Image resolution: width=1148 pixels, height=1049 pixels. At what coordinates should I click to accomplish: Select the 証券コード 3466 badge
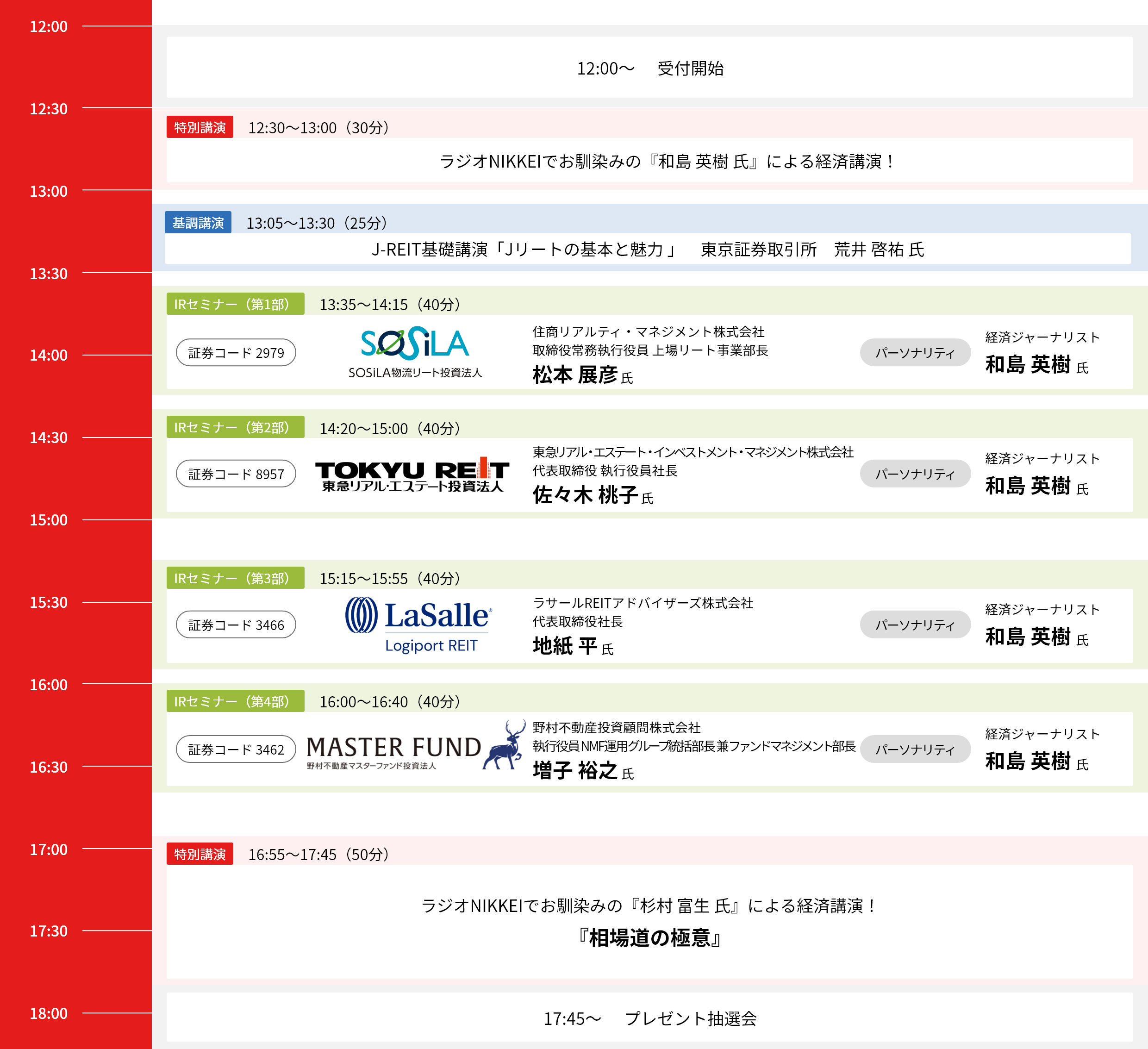click(236, 625)
